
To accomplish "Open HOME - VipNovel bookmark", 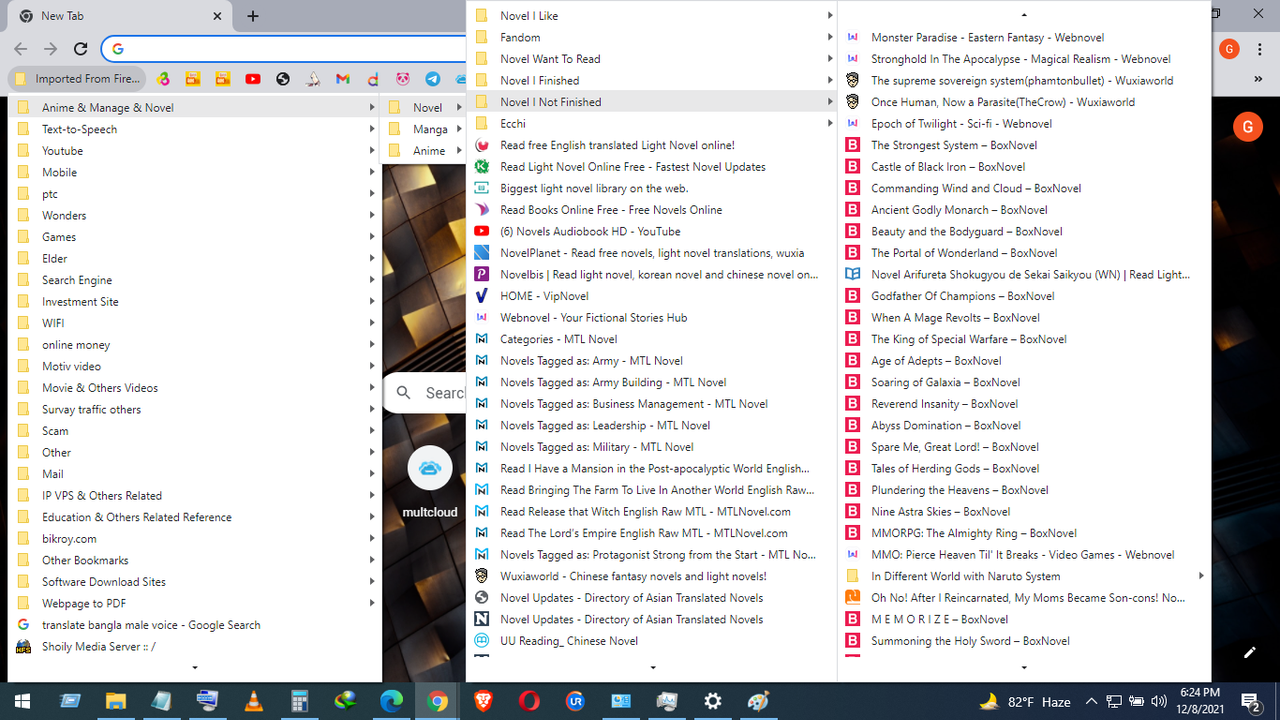I will (x=653, y=296).
